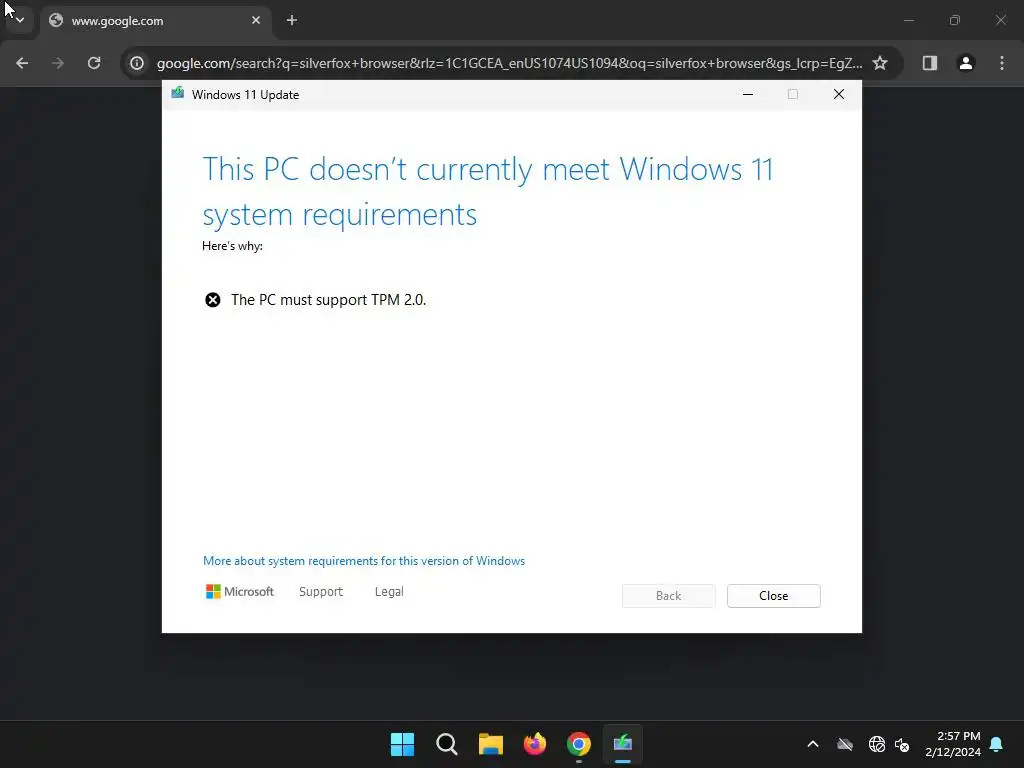Open File Explorer from the taskbar
This screenshot has height=768, width=1024.
pos(491,744)
